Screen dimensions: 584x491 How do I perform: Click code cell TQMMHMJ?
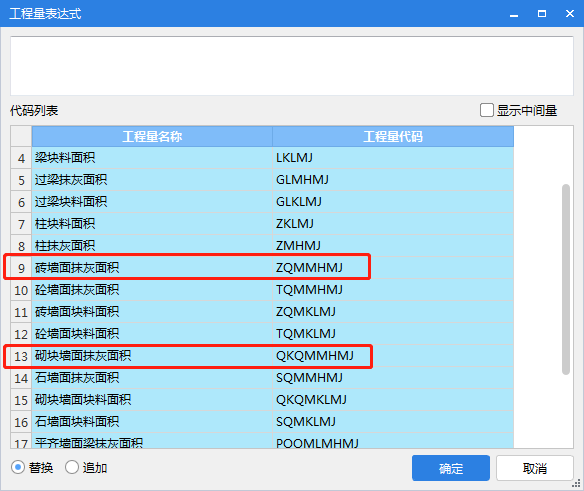[x=393, y=290]
